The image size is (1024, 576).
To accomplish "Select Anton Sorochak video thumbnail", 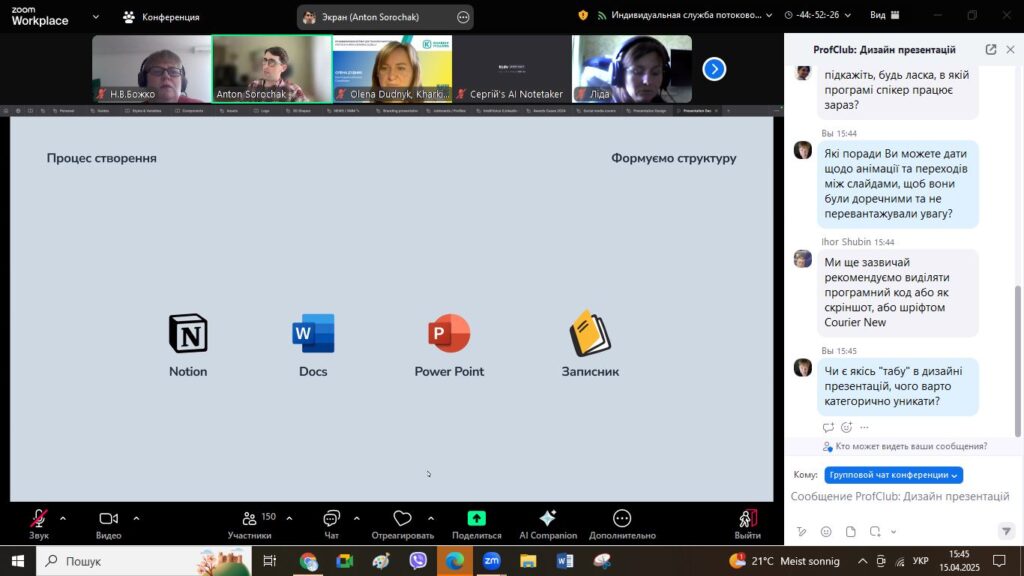I will pos(272,69).
